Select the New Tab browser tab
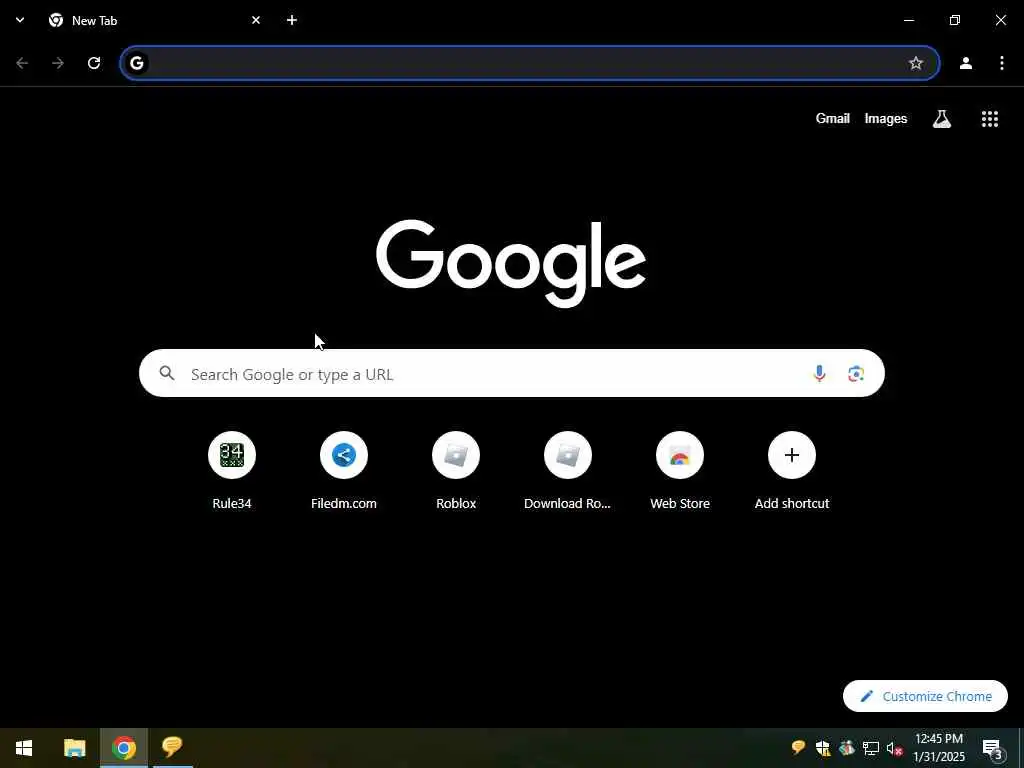The image size is (1024, 768). click(x=154, y=20)
